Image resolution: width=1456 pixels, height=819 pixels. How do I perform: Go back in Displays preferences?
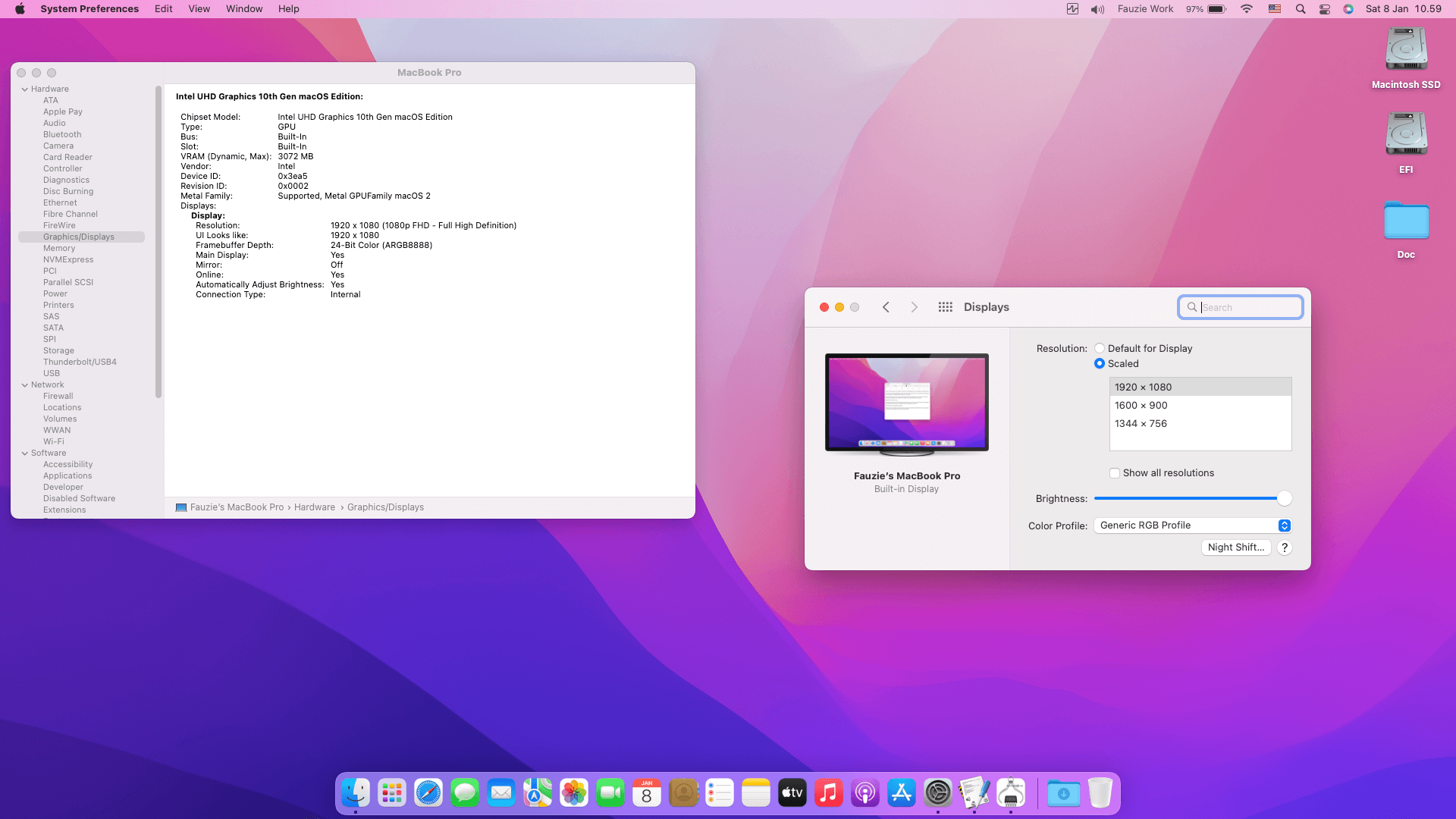tap(886, 307)
